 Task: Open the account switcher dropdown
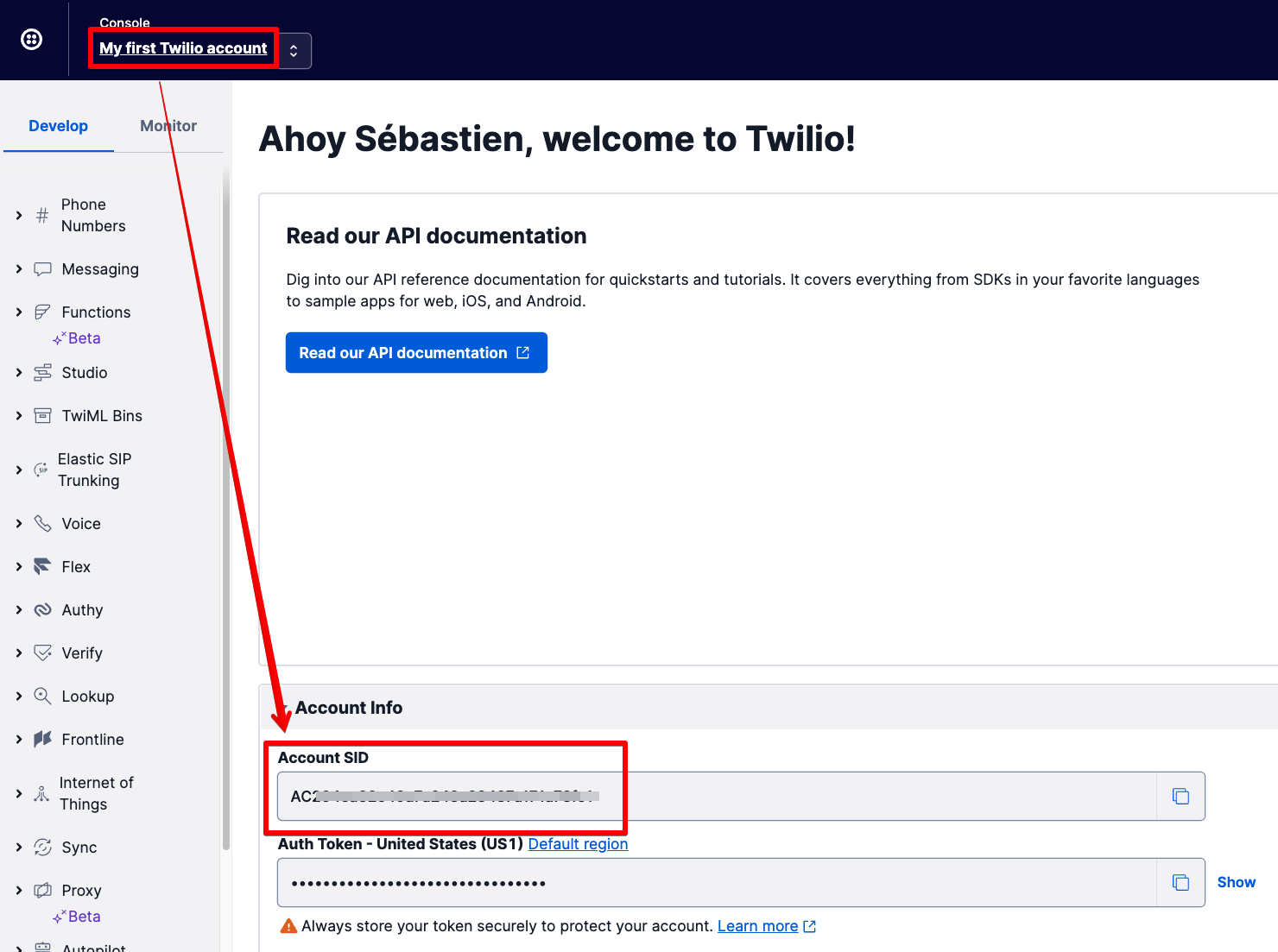(x=294, y=51)
